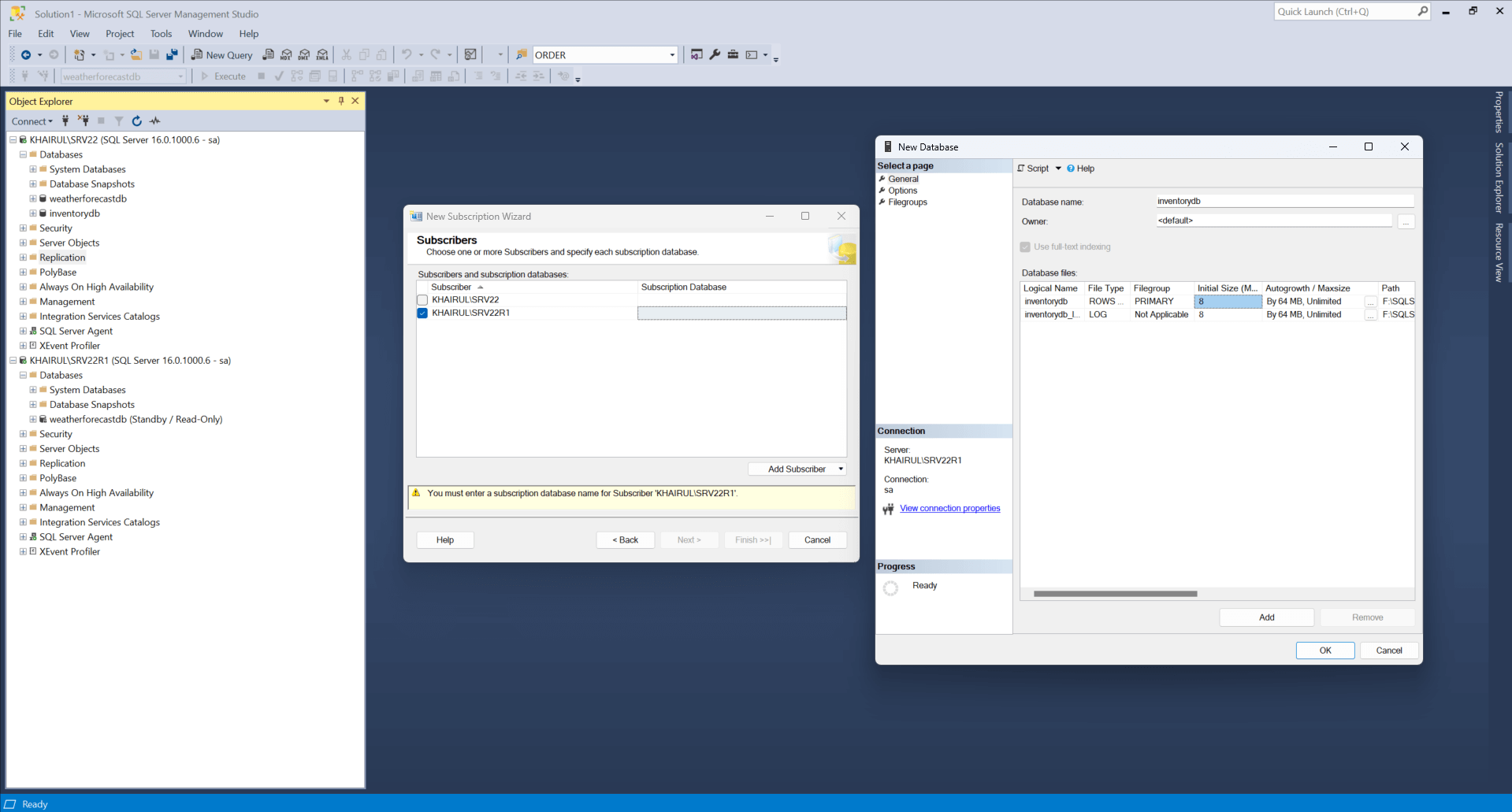This screenshot has height=812, width=1512.
Task: Pin the Object Explorer panel
Action: tap(341, 101)
